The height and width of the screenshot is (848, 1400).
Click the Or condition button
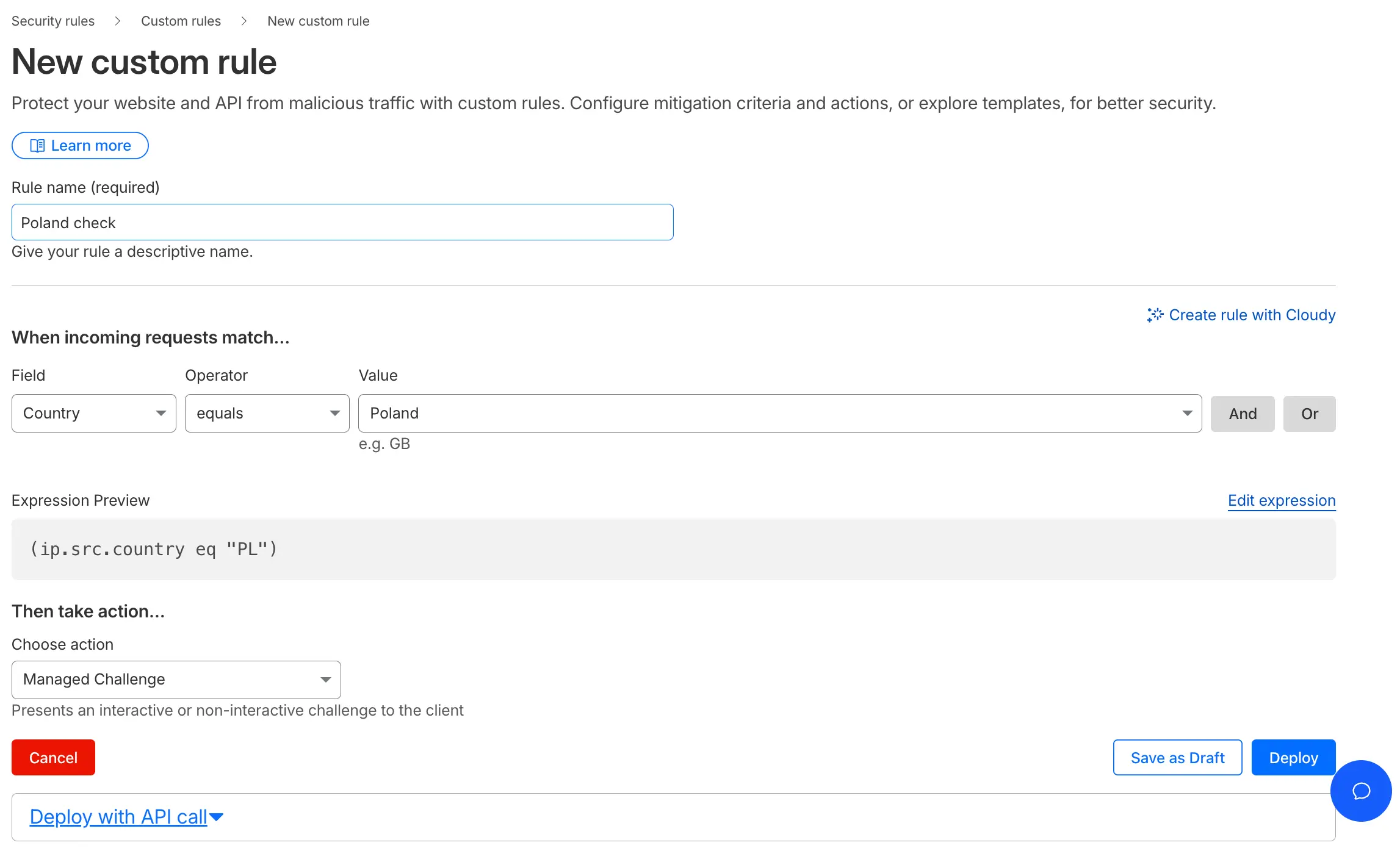1309,414
